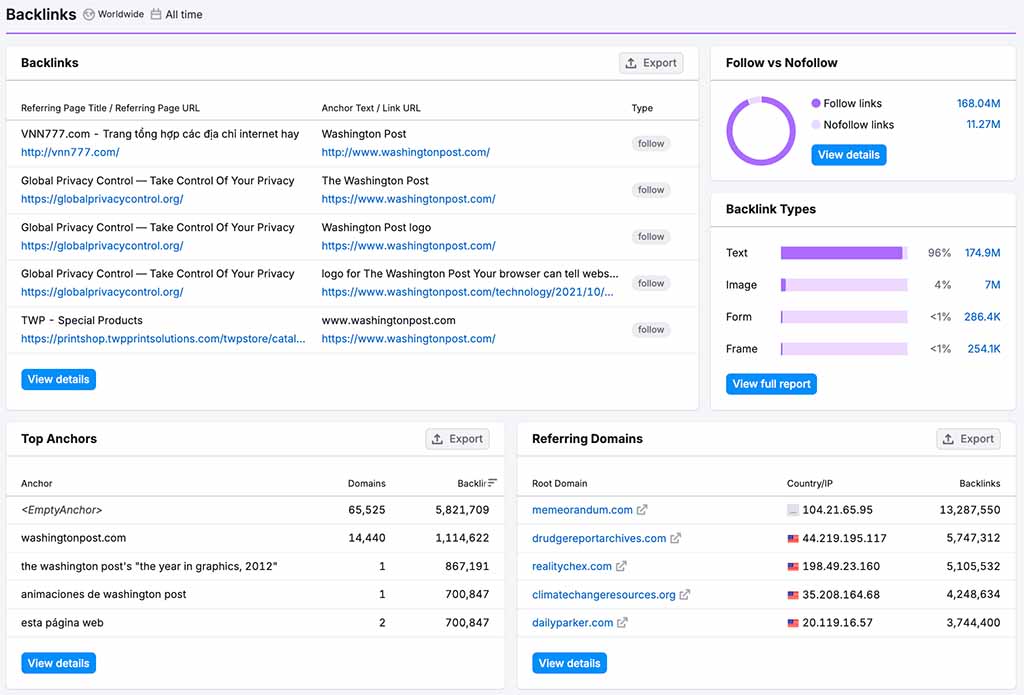Click the All time calendar icon

[x=156, y=14]
